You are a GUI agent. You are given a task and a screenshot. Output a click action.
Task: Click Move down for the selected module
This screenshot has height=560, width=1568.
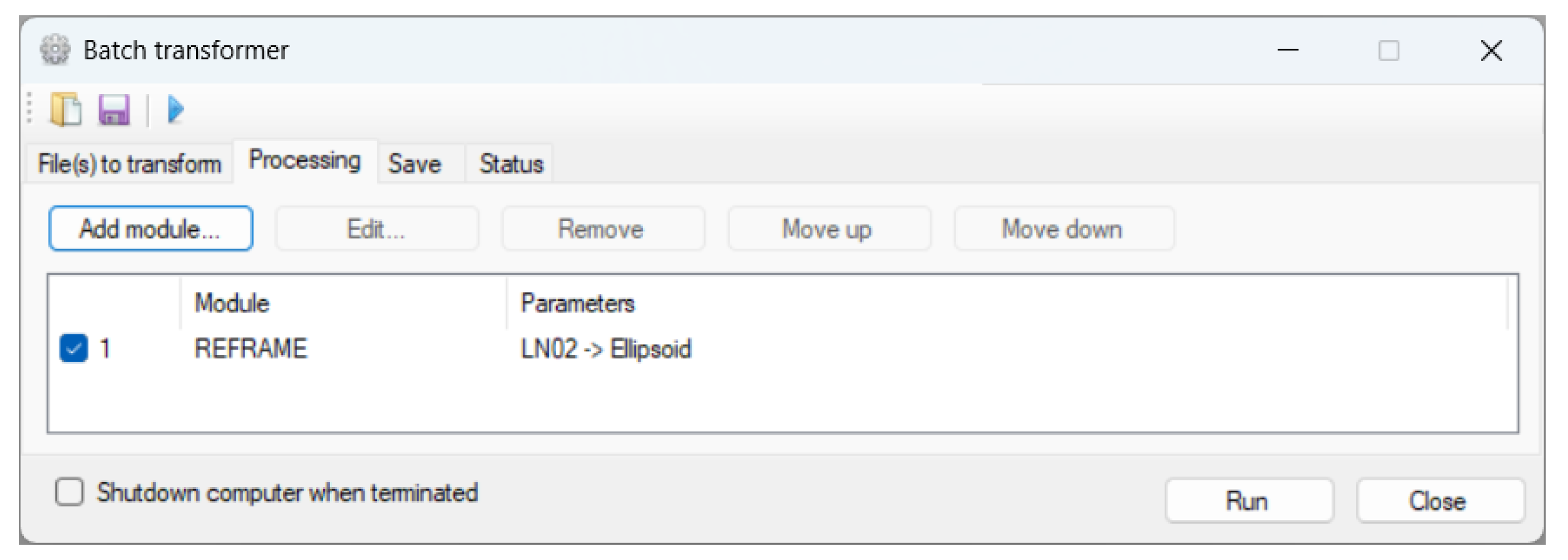point(1063,229)
